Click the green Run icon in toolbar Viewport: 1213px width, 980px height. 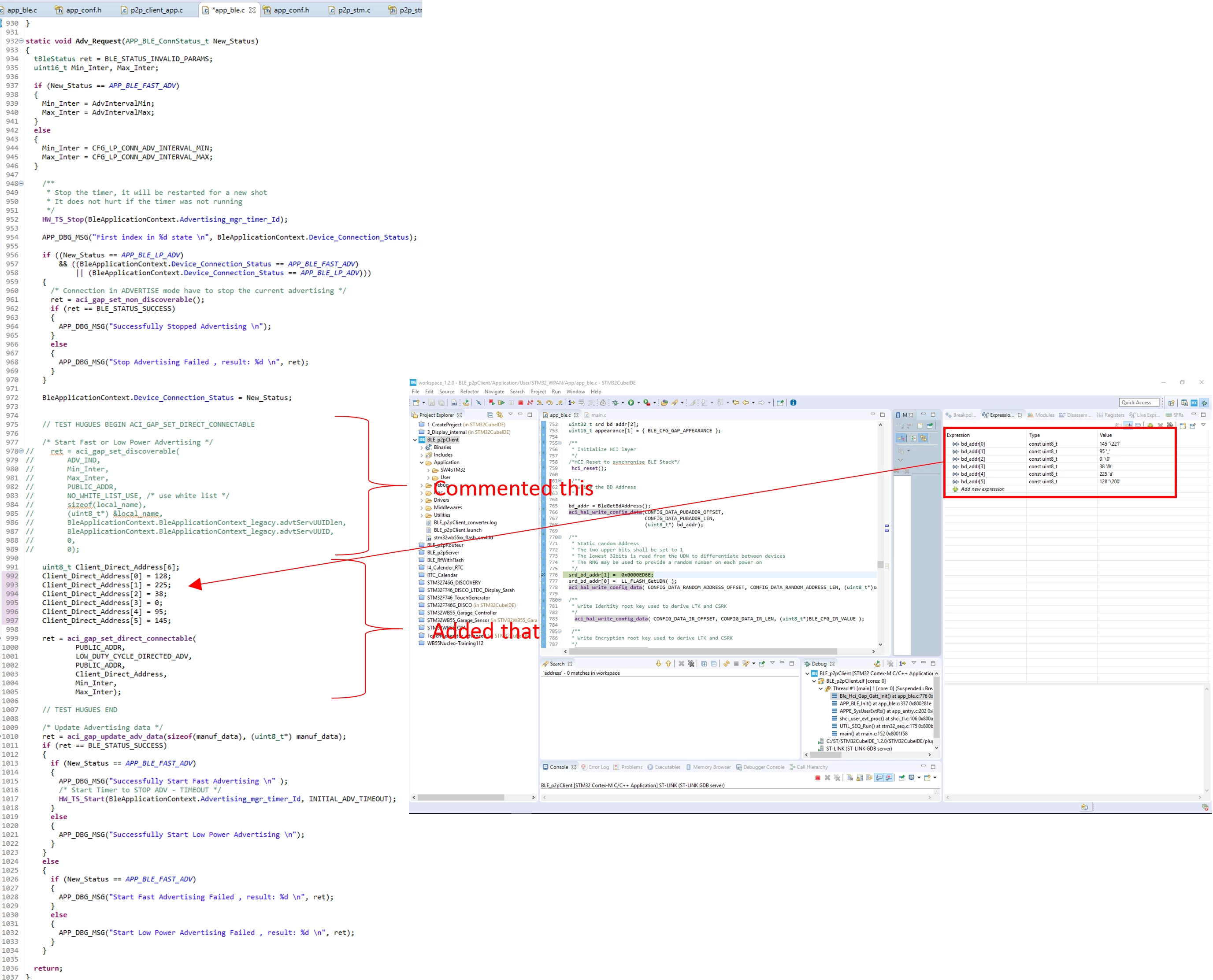click(631, 403)
